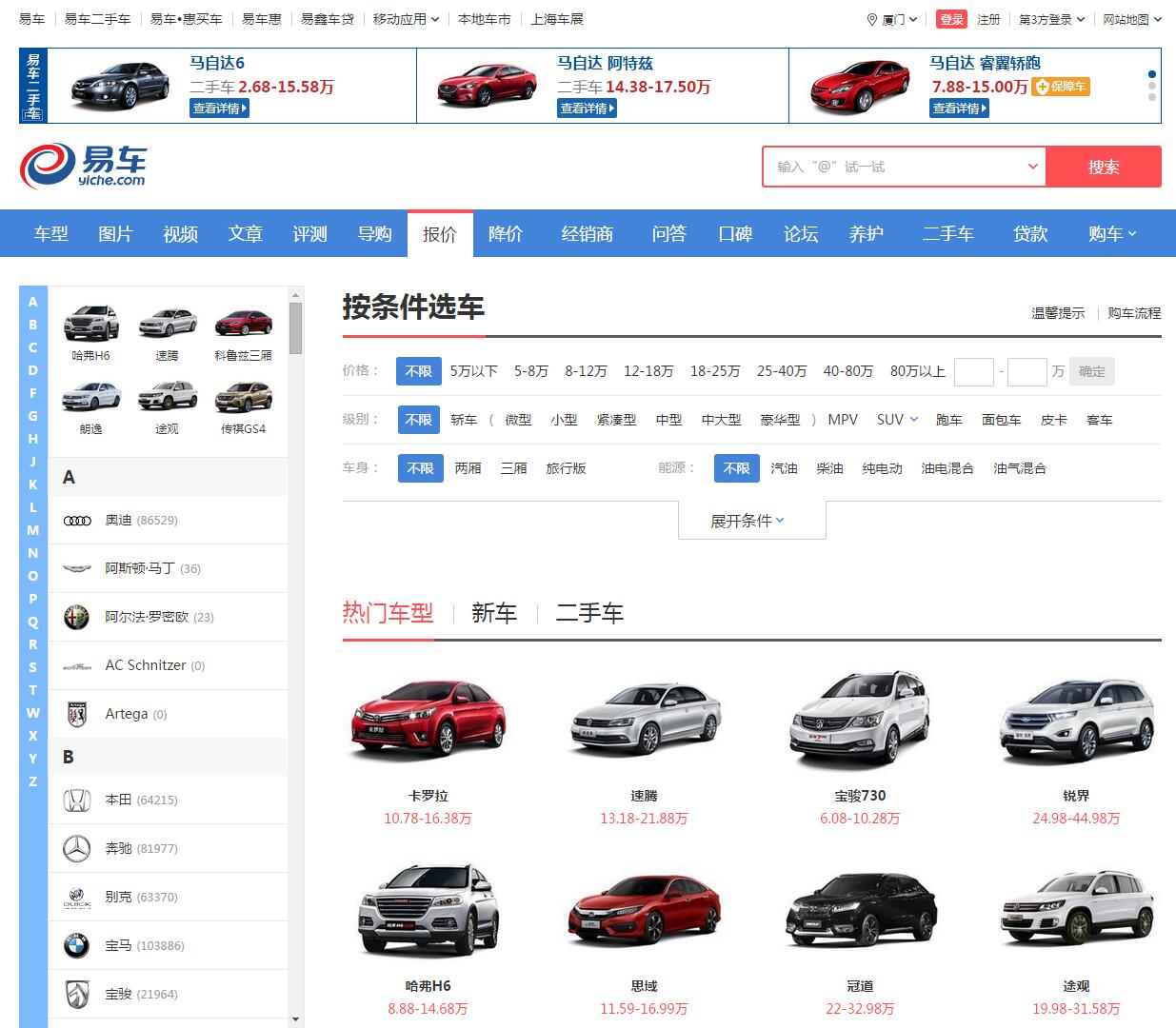This screenshot has width=1176, height=1028.
Task: Click the Mercedes-Benz brand logo
Action: (x=76, y=848)
